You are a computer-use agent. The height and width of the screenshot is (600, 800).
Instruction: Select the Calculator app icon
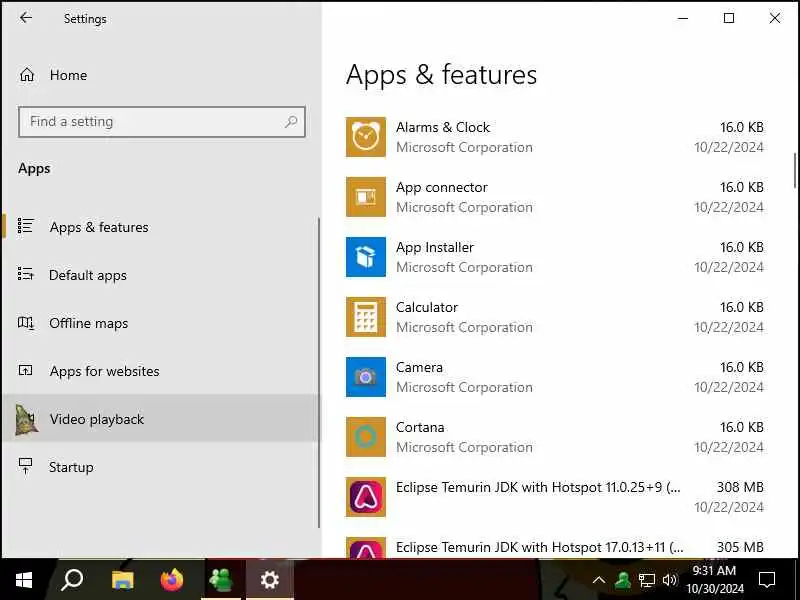[366, 317]
